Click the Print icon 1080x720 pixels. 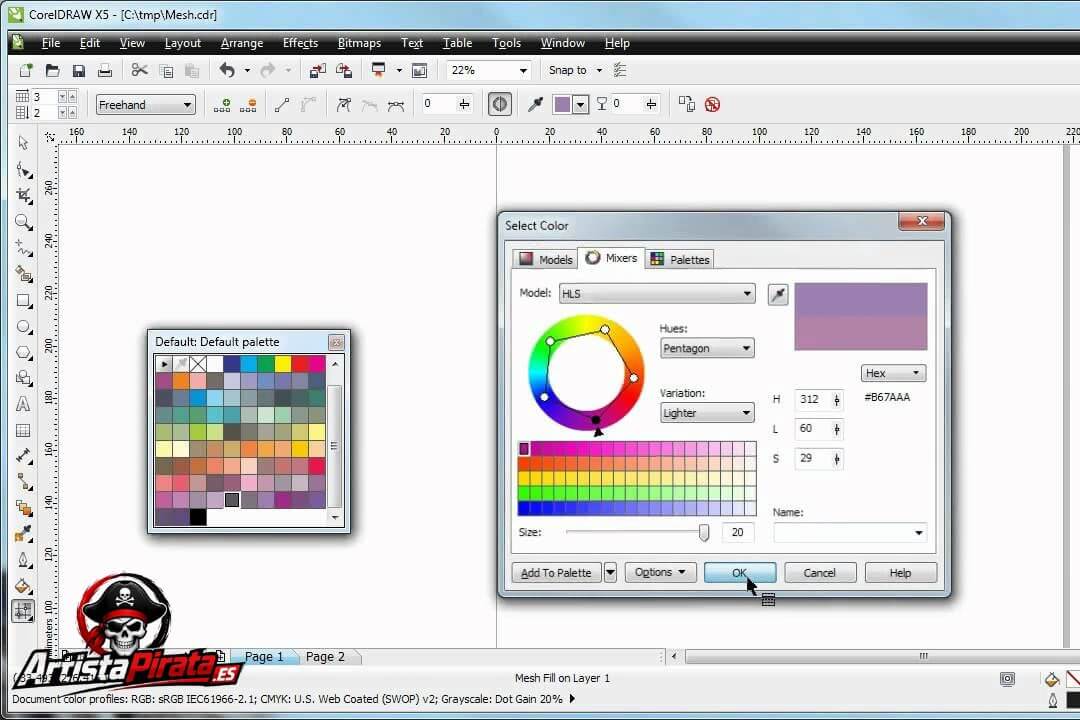click(x=105, y=70)
